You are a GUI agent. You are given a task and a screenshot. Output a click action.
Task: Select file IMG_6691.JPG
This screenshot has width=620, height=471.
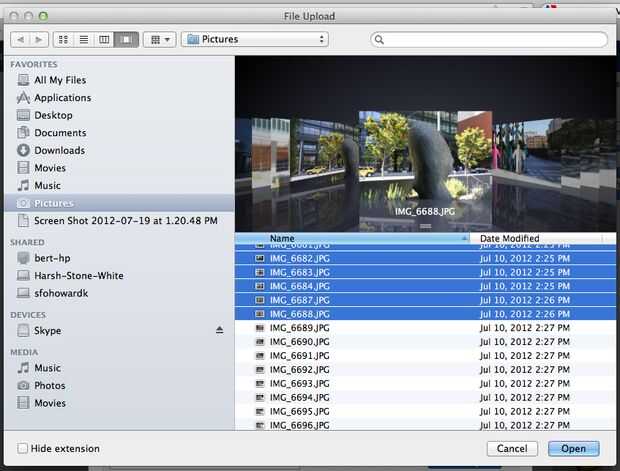425,356
